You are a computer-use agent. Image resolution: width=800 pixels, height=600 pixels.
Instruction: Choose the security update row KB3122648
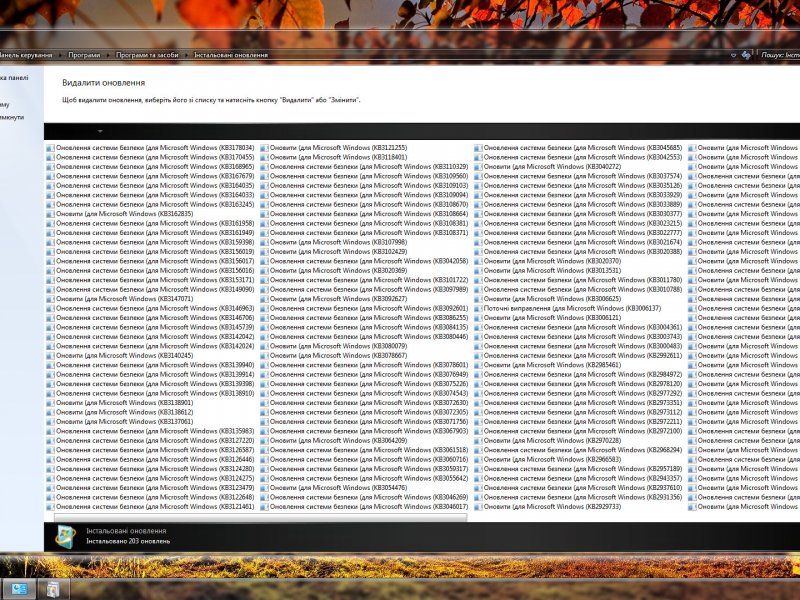150,497
